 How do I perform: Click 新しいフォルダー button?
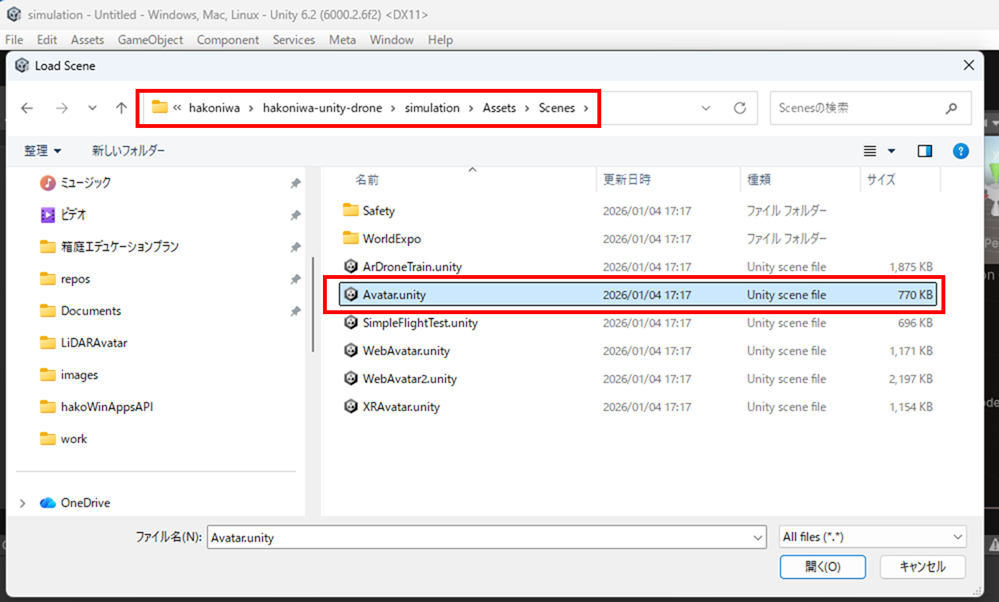(x=128, y=150)
